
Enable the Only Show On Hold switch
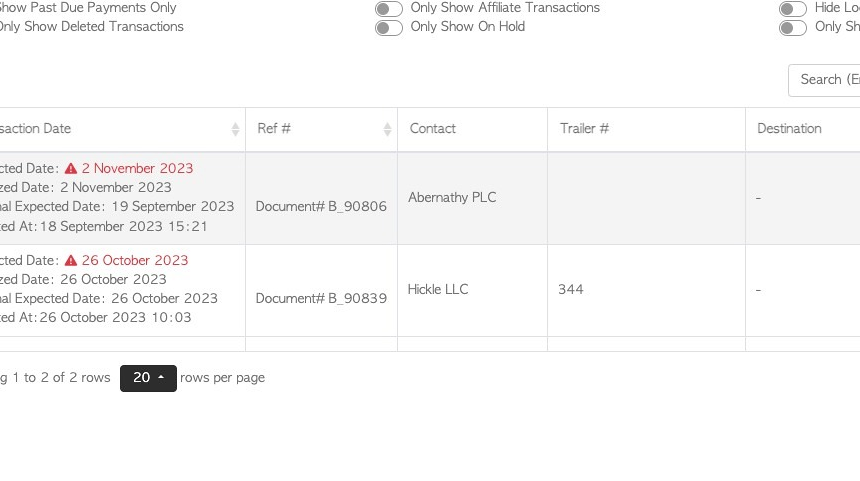pyautogui.click(x=389, y=28)
